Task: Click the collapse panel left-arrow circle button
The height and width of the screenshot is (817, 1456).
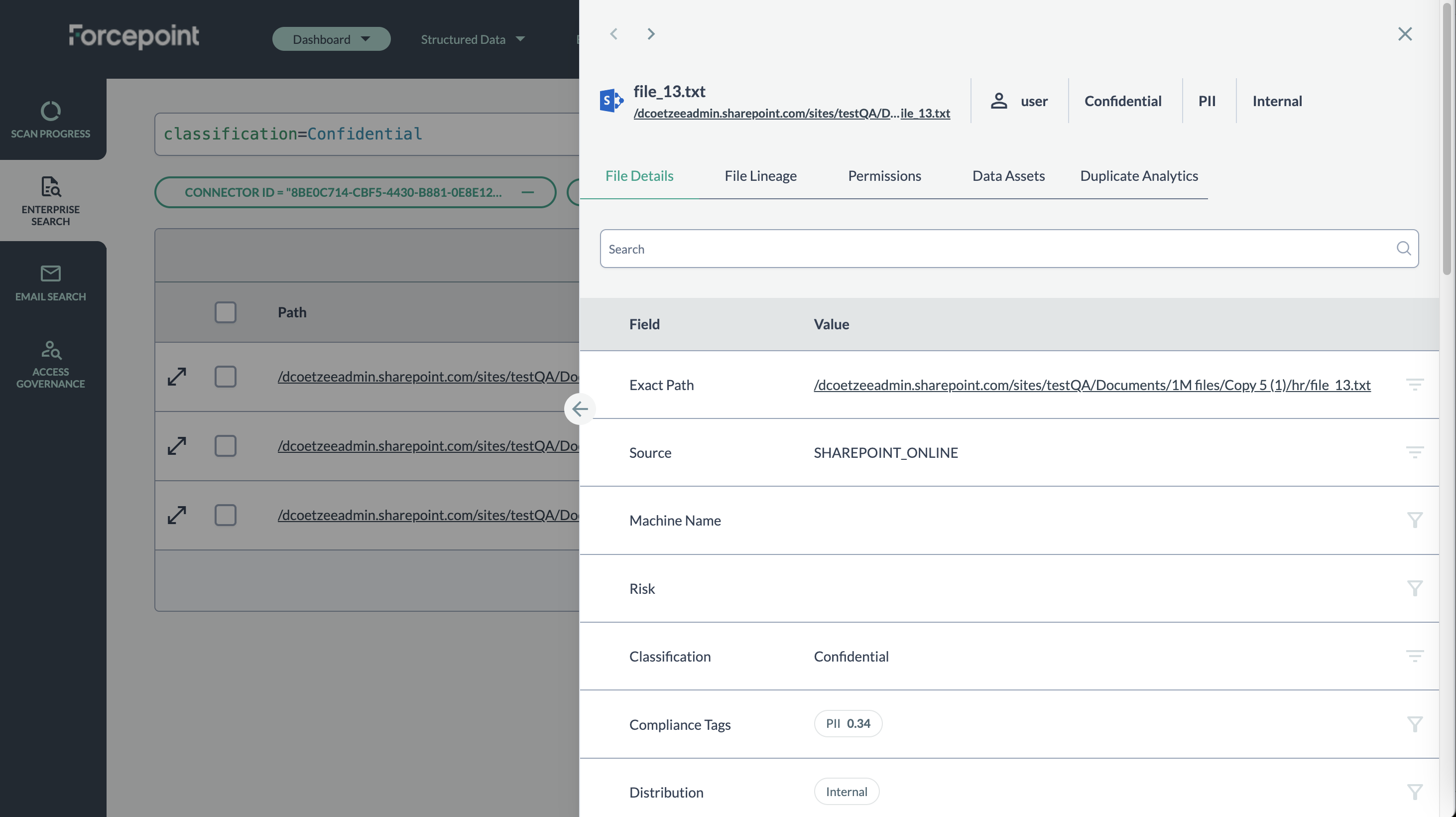Action: (579, 409)
